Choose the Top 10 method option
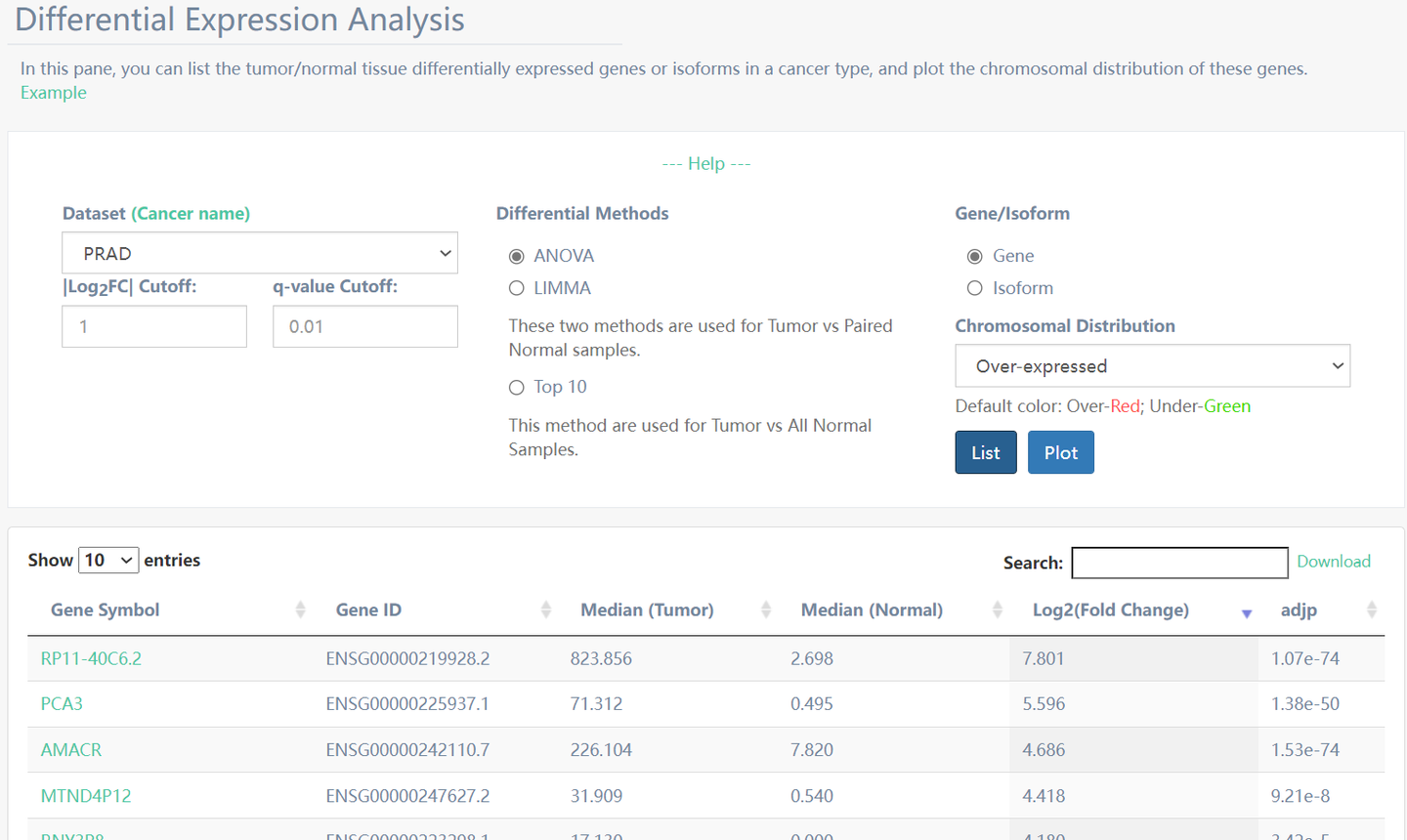1407x840 pixels. [517, 388]
